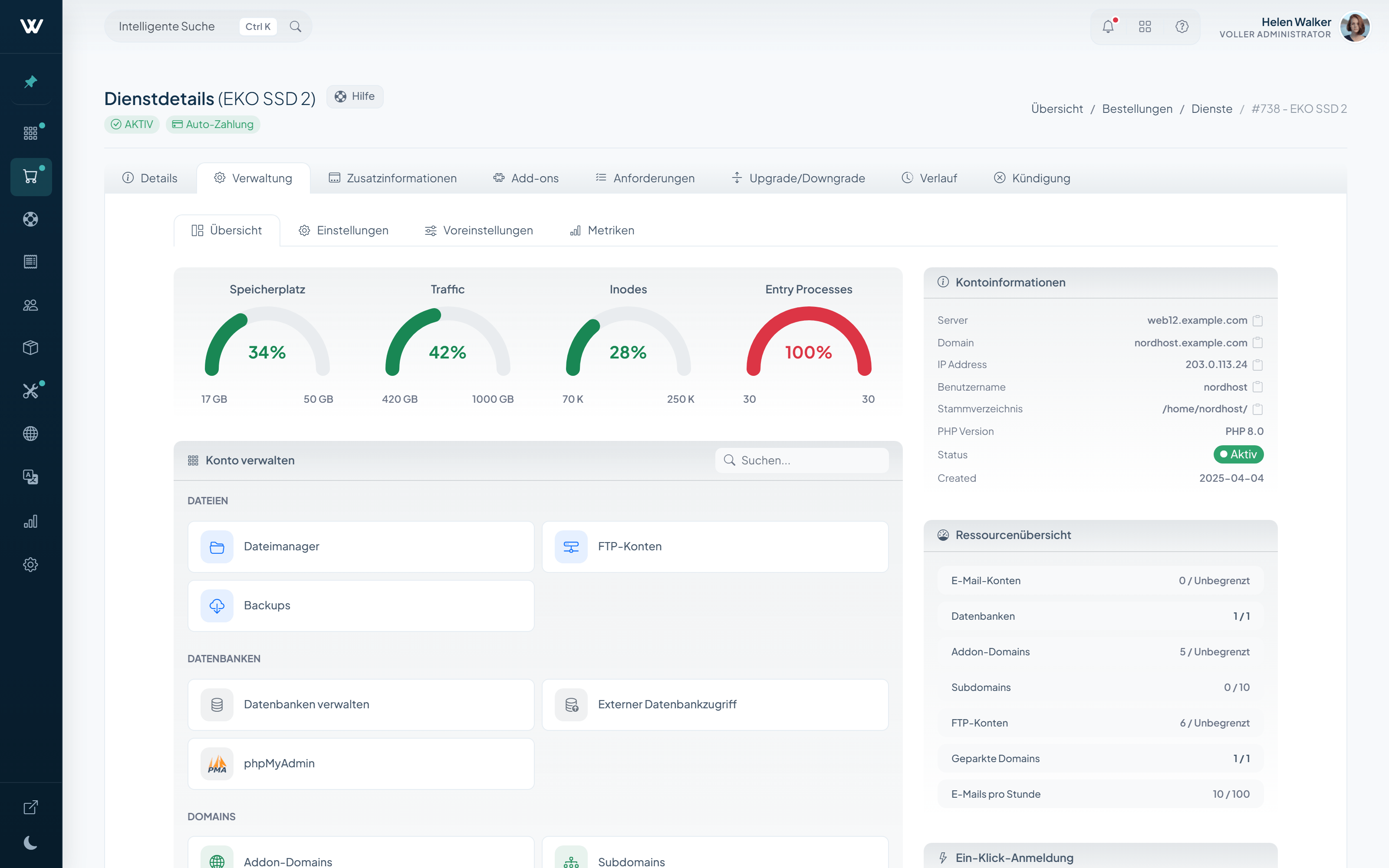This screenshot has width=1389, height=868.
Task: Go to Bestellungen breadcrumb
Action: tap(1137, 108)
